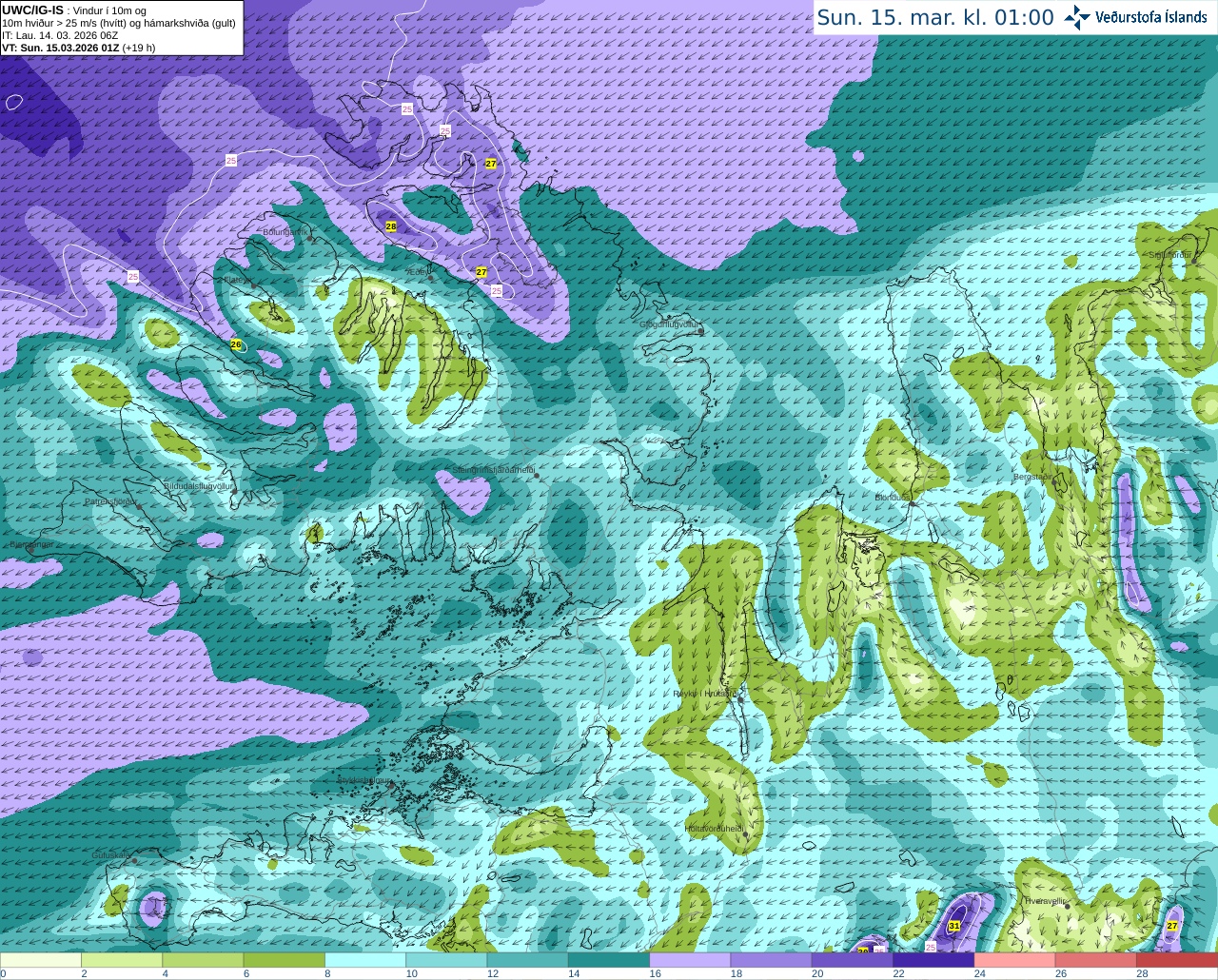This screenshot has height=980, width=1218.
Task: Pick the 10–12 m/s light teal swatch
Action: (446, 960)
